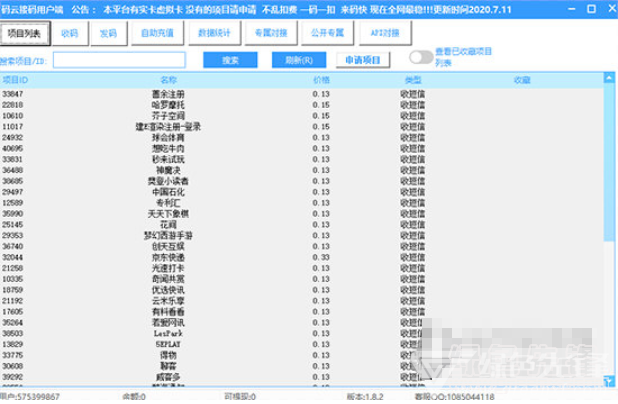The image size is (618, 404).
Task: Select the 中国石化 project row
Action: click(x=302, y=192)
